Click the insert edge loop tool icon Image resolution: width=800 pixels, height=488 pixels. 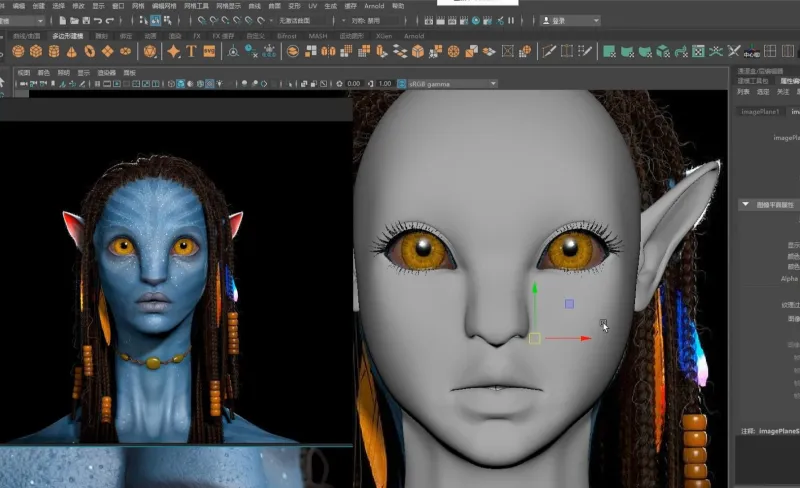point(567,51)
